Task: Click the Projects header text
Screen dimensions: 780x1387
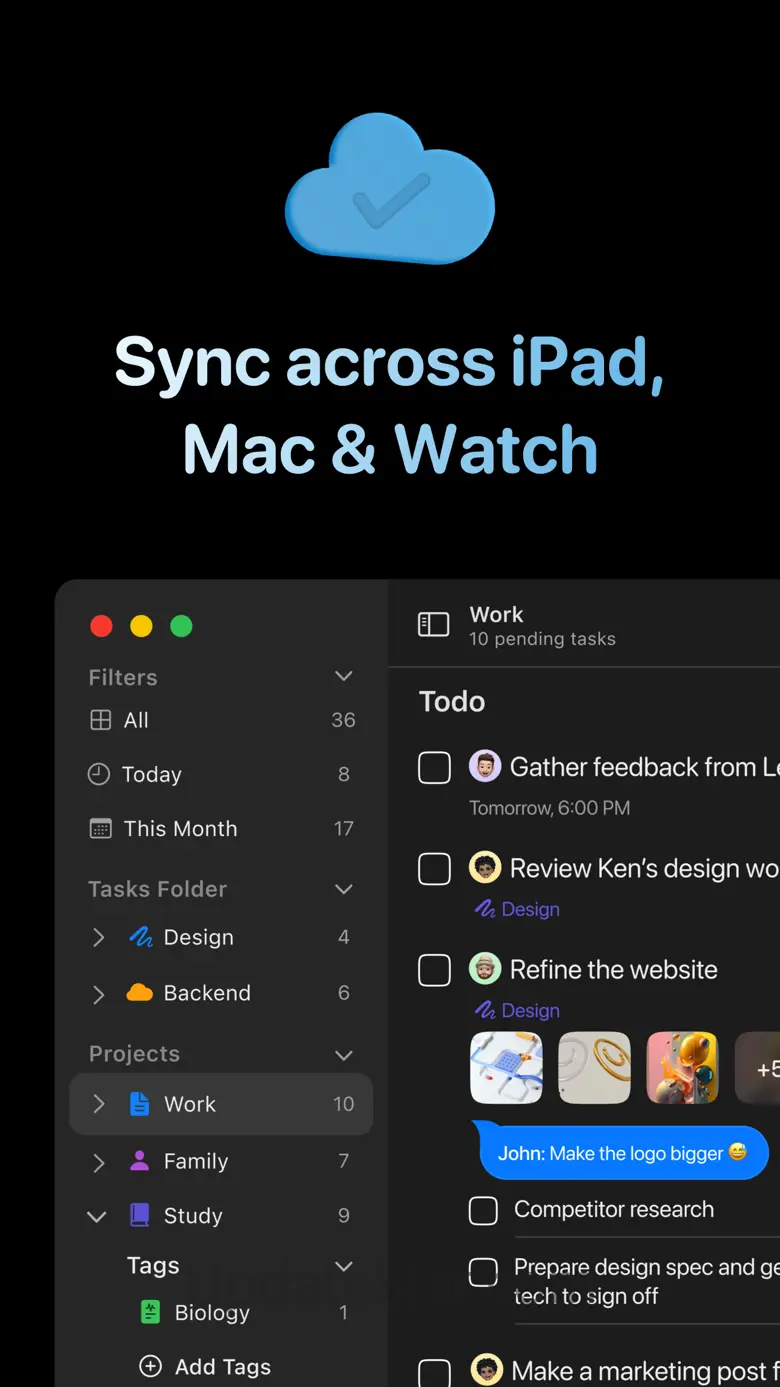Action: pos(134,1054)
